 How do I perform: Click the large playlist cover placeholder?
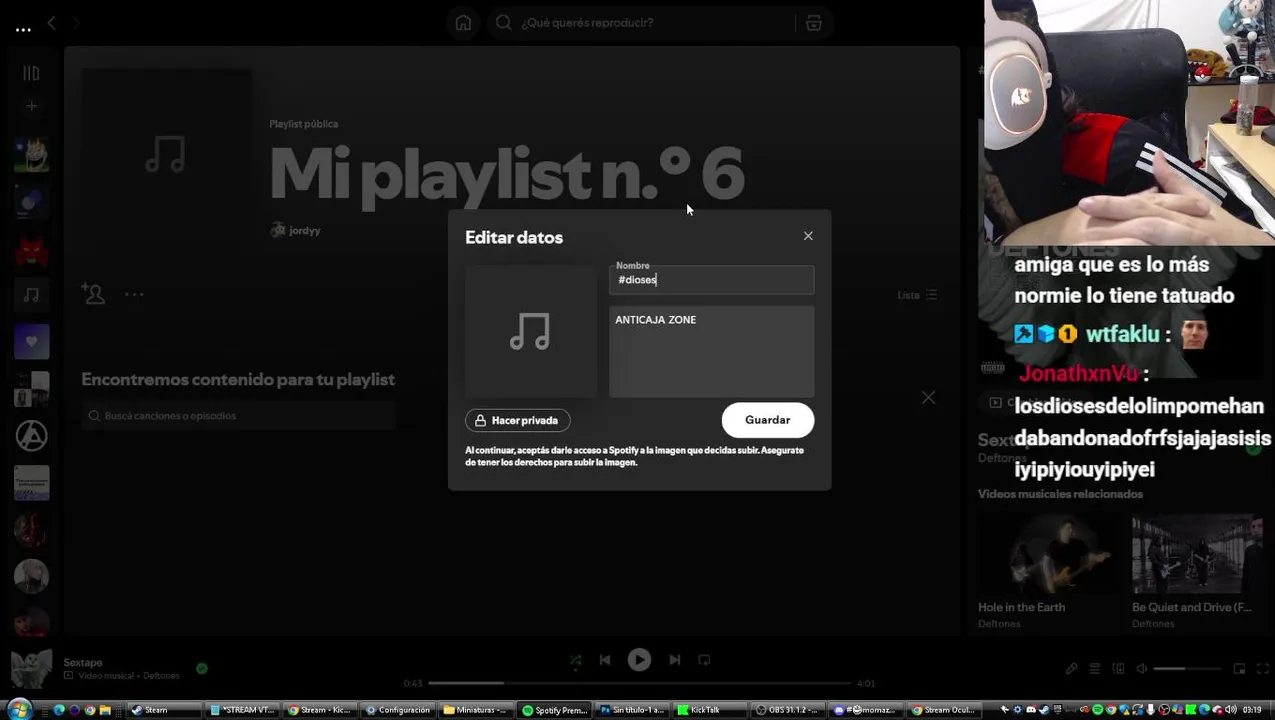166,155
